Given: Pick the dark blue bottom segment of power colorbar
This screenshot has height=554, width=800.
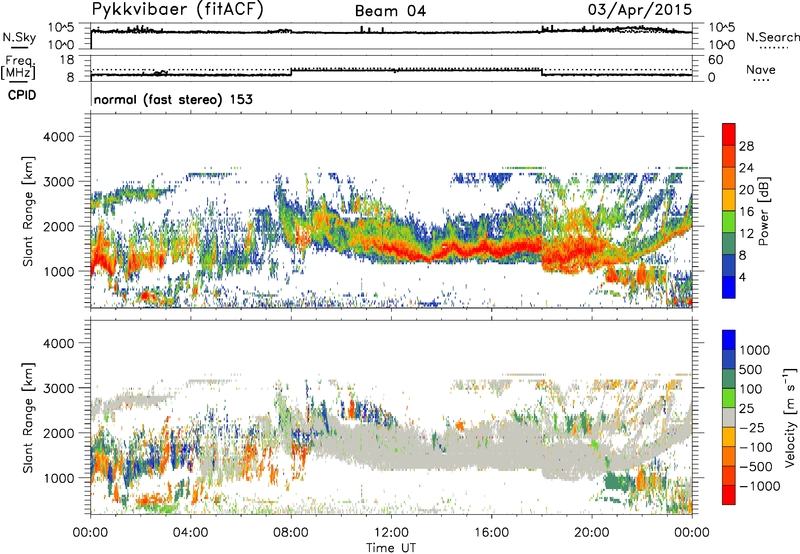Looking at the screenshot, I should click(729, 287).
